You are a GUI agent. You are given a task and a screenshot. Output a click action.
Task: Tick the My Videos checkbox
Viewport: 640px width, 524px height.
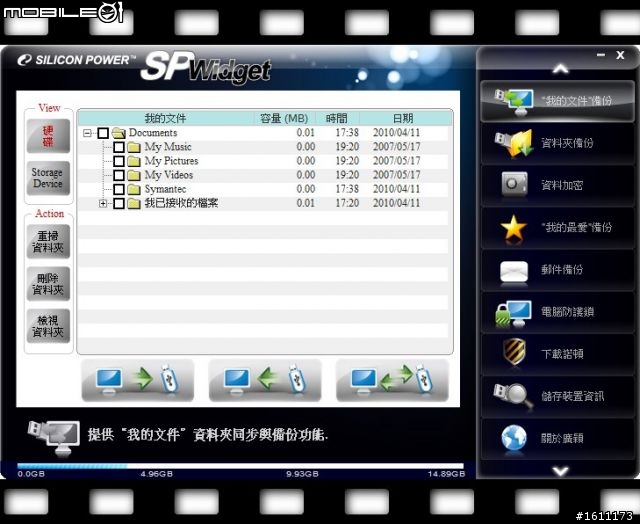click(119, 175)
